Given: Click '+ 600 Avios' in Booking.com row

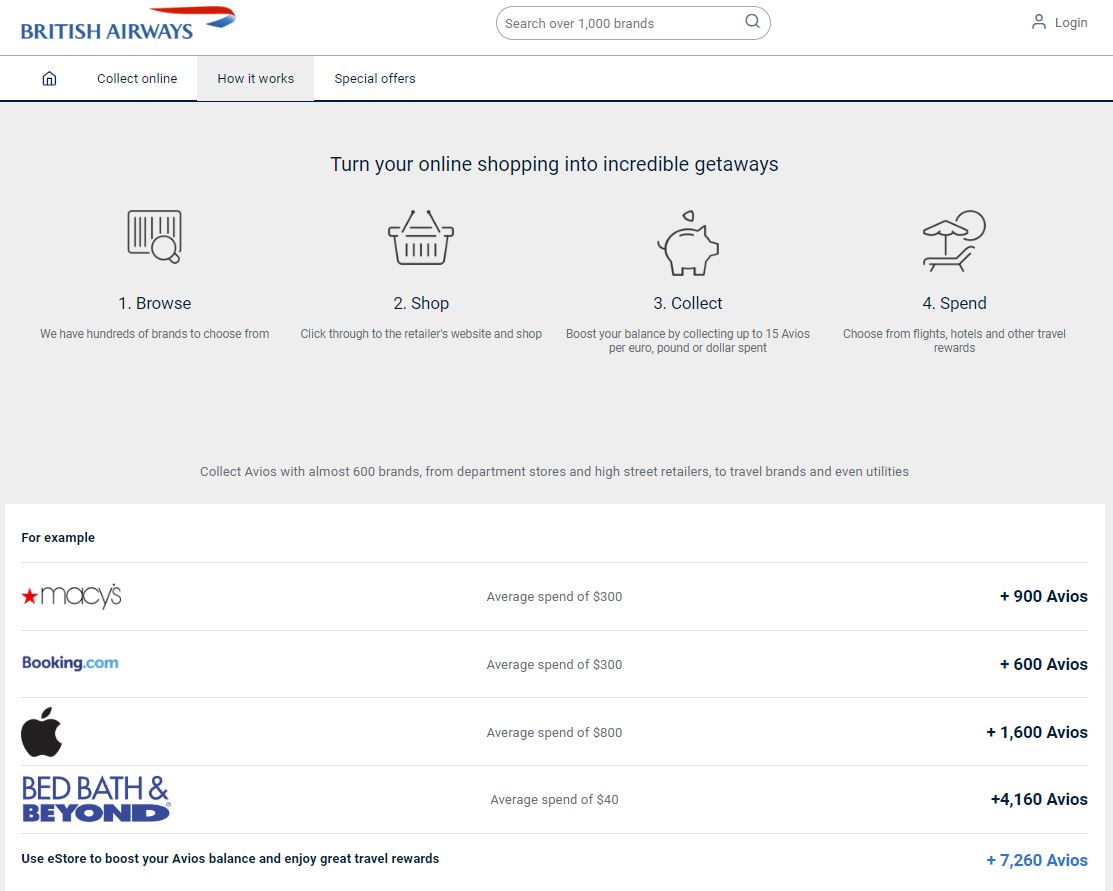Looking at the screenshot, I should (1043, 665).
